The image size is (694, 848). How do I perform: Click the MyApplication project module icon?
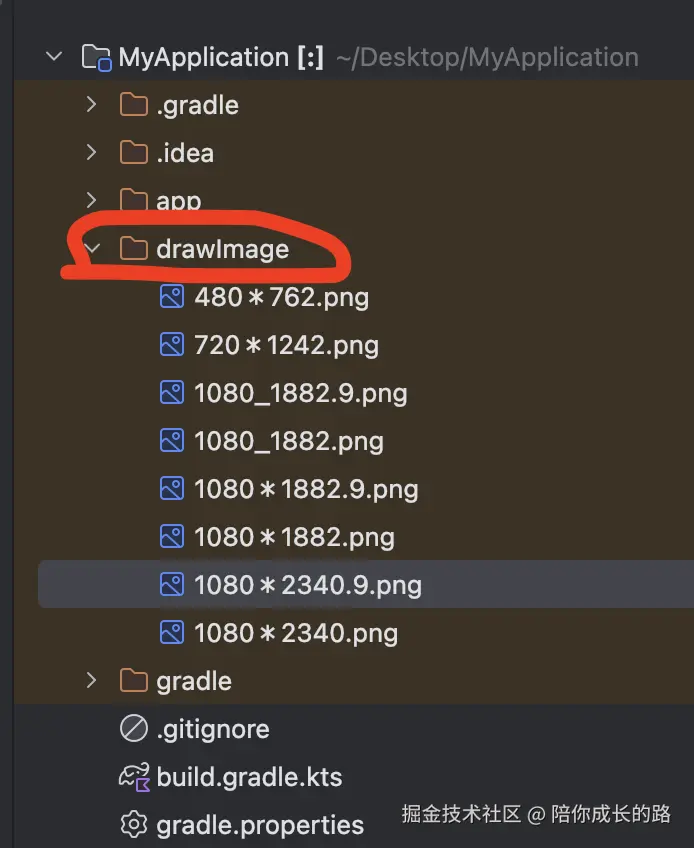tap(96, 57)
